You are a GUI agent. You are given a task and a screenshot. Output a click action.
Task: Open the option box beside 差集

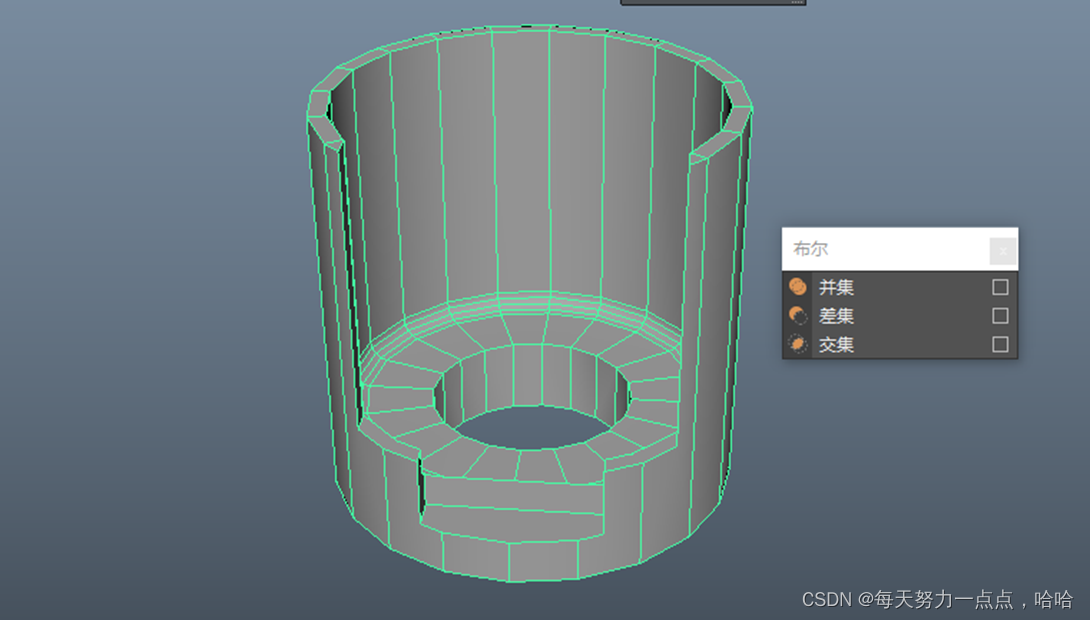[1000, 316]
